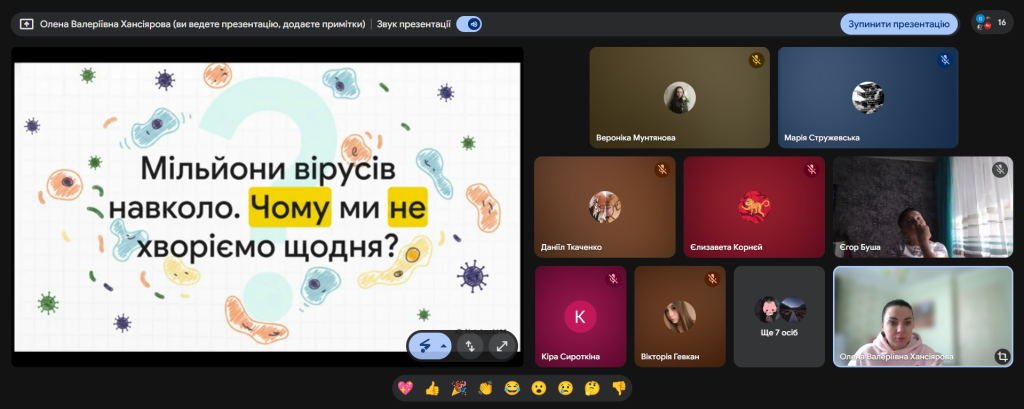The height and width of the screenshot is (409, 1024).
Task: Click the crop icon on self-view tile
Action: click(x=1001, y=355)
